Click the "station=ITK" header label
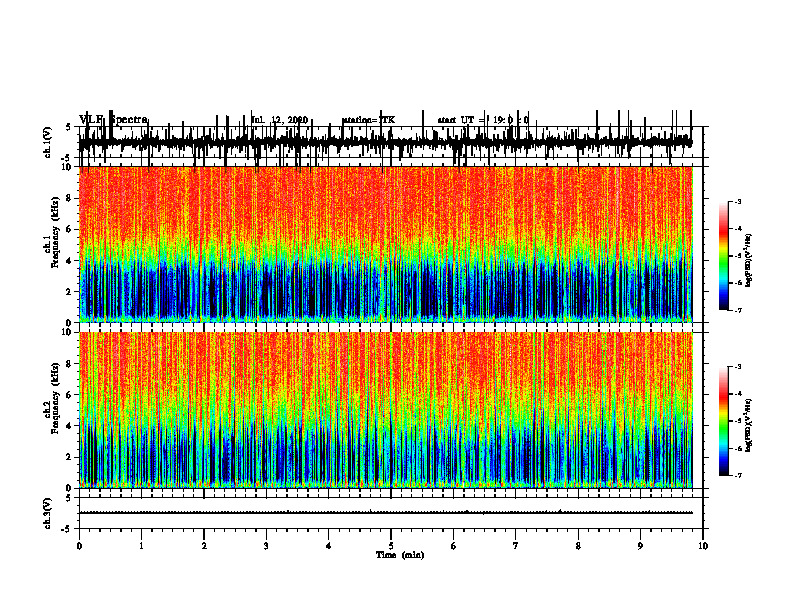The height and width of the screenshot is (612, 792). pyautogui.click(x=369, y=120)
